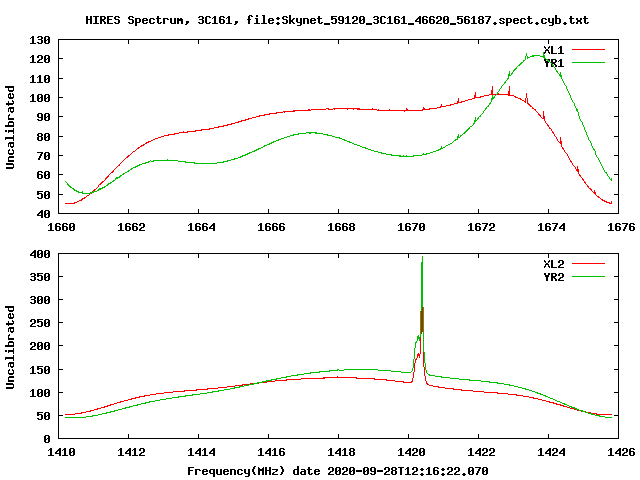Click the 400 y-axis tick label
The height and width of the screenshot is (480, 640).
tap(40, 254)
